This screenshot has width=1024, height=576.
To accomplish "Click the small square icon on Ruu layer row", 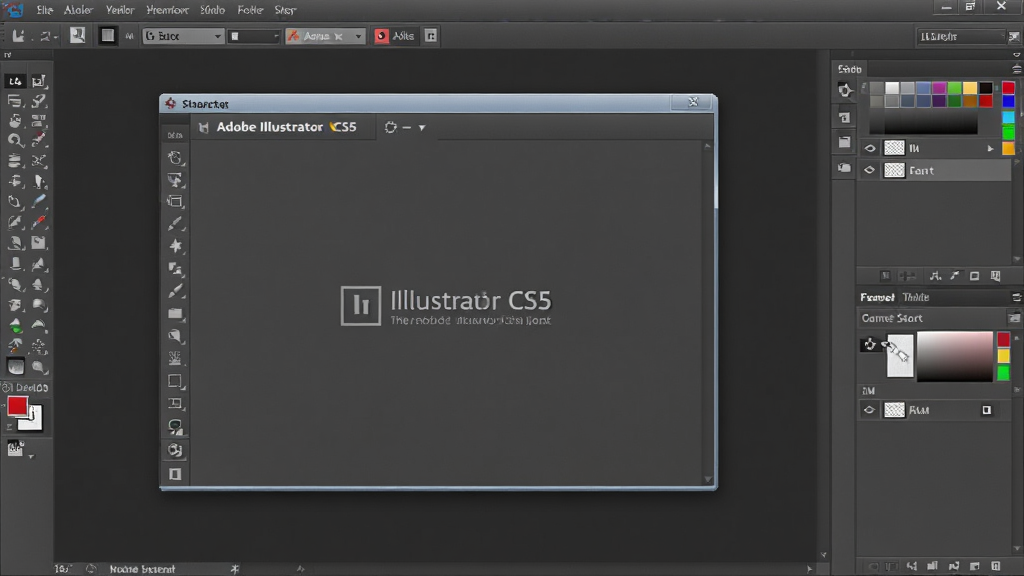I will pyautogui.click(x=987, y=410).
